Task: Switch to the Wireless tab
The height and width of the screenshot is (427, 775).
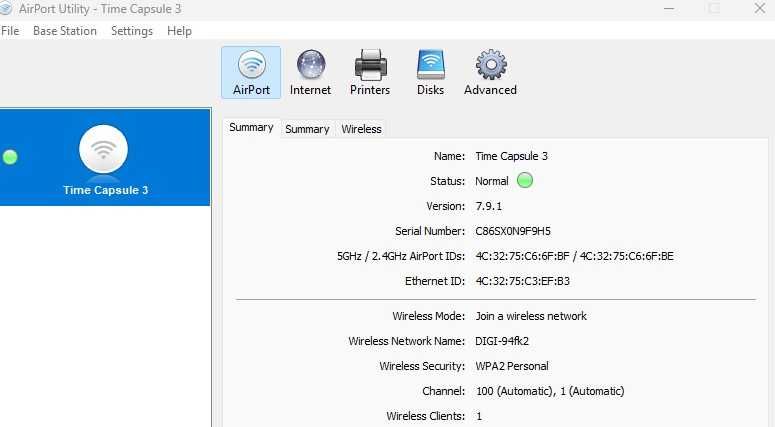Action: click(x=361, y=129)
